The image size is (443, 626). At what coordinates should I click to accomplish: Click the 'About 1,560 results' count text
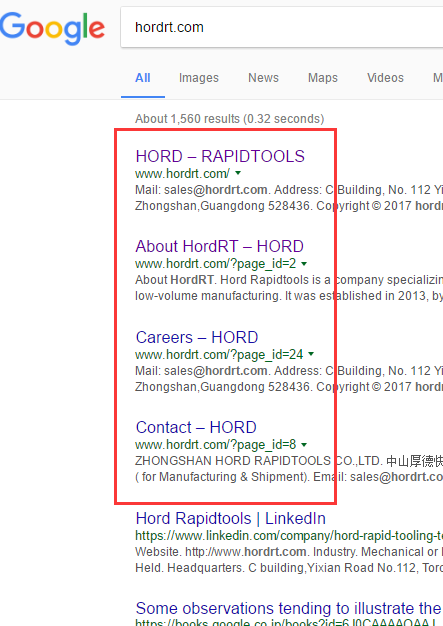click(x=229, y=119)
